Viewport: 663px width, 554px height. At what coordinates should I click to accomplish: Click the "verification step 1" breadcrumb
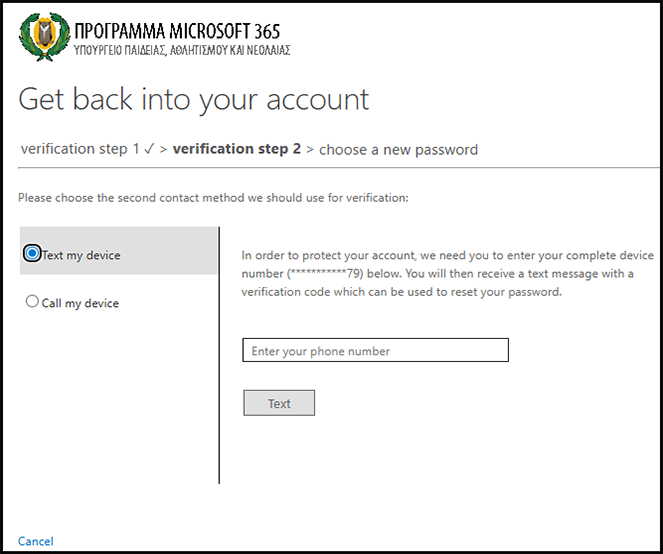coord(80,150)
